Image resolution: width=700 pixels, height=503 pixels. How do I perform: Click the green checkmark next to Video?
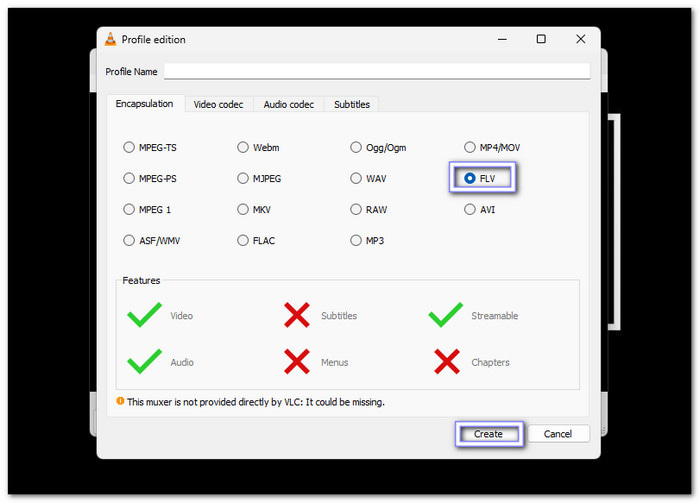pos(144,315)
